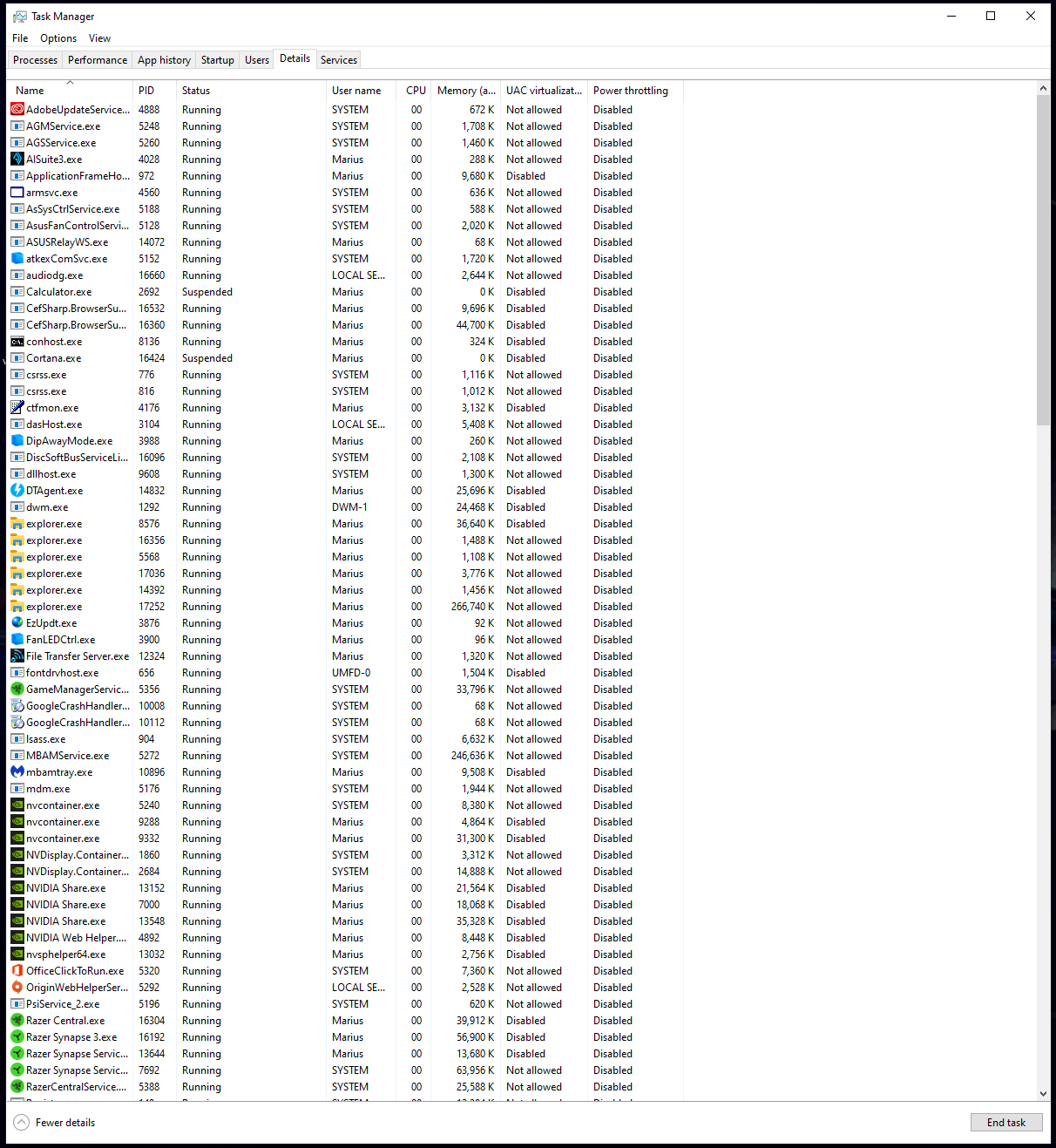This screenshot has height=1148, width=1056.
Task: Click the ctfmon.exe pen icon
Action: point(17,408)
